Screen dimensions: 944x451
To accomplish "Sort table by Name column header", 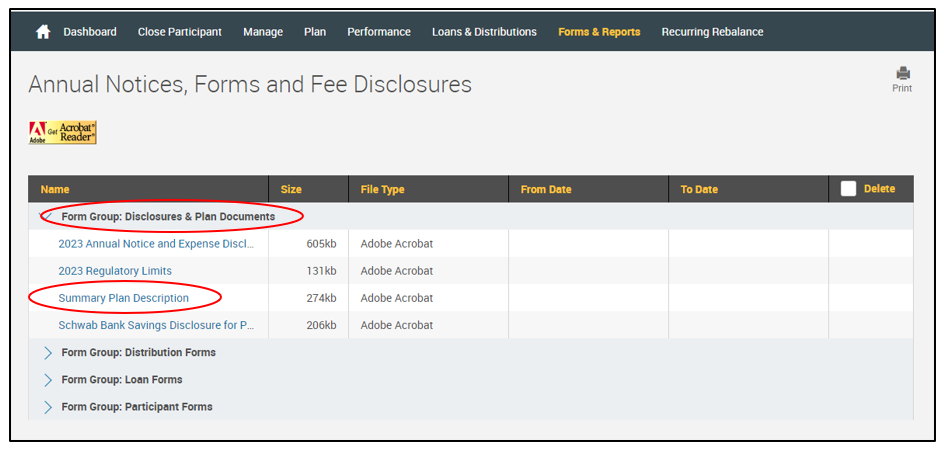I will [55, 189].
